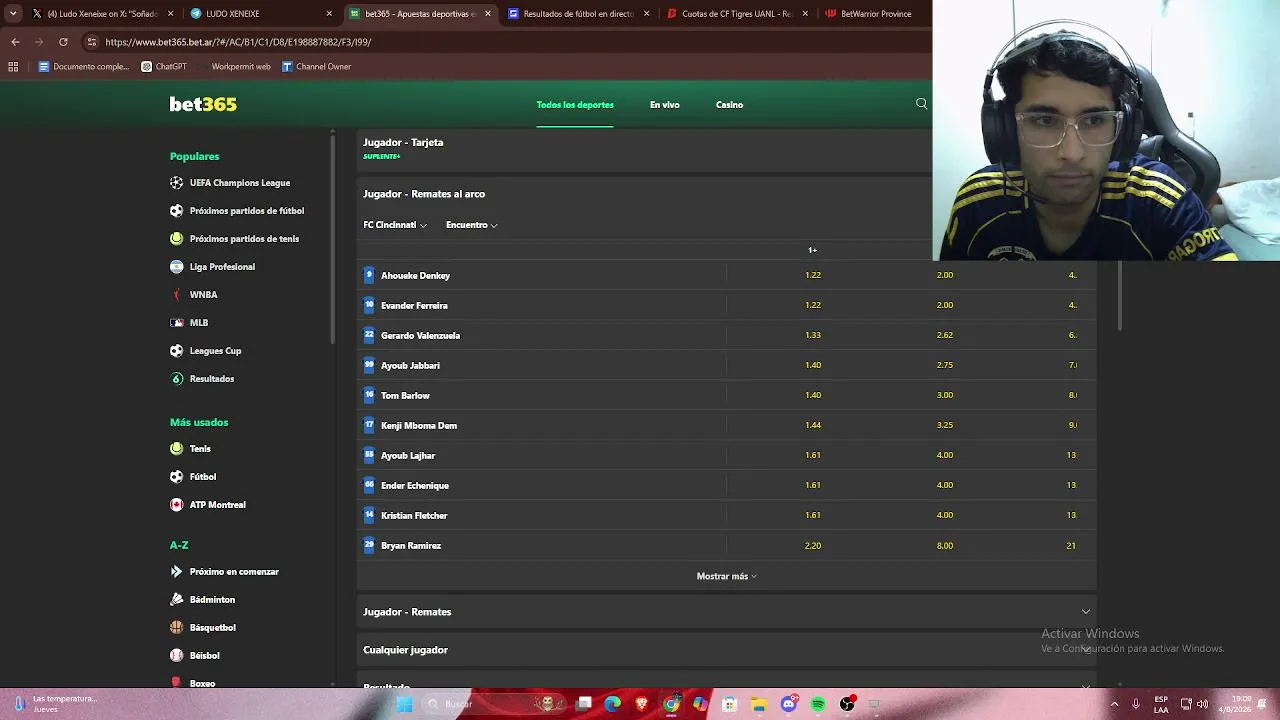The width and height of the screenshot is (1280, 720).
Task: Select Kristian Fletcher odds 1.61
Action: tap(813, 515)
